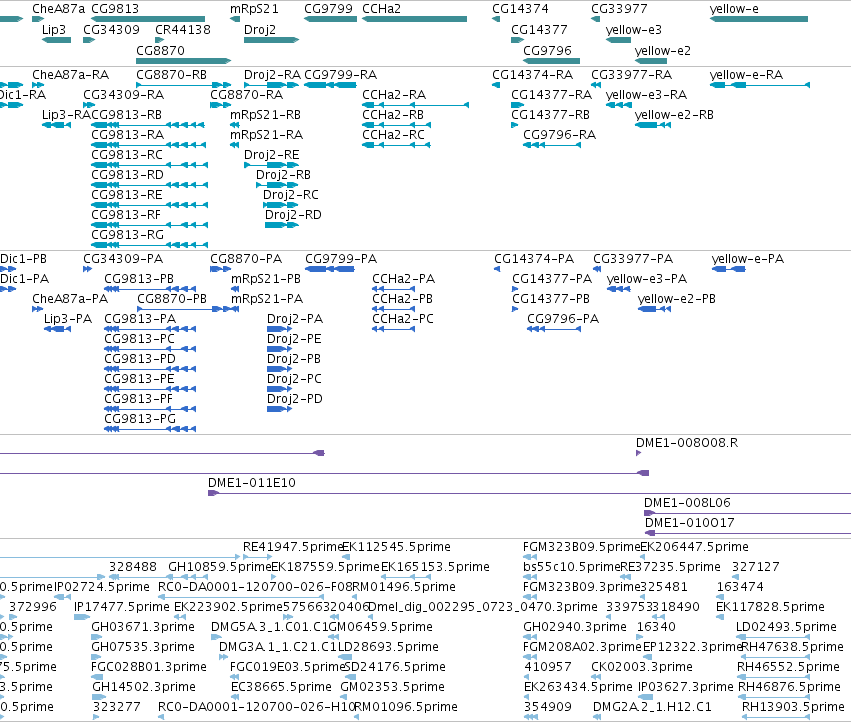Select the CG34309-PA protein label
Viewport: 851px width, 722px height.
coord(123,258)
